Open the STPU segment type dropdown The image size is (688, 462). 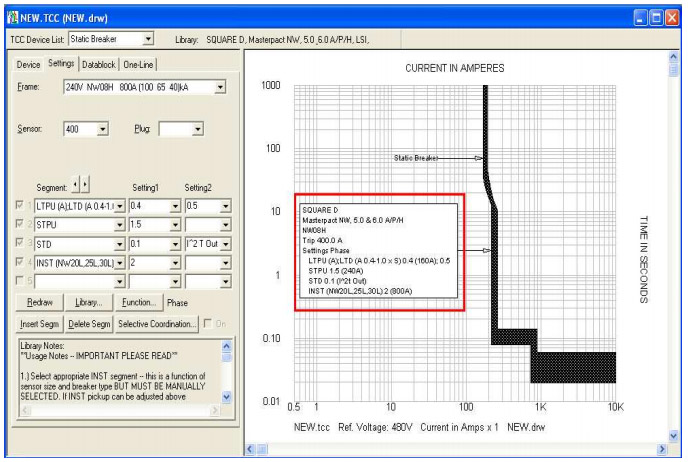tap(119, 225)
